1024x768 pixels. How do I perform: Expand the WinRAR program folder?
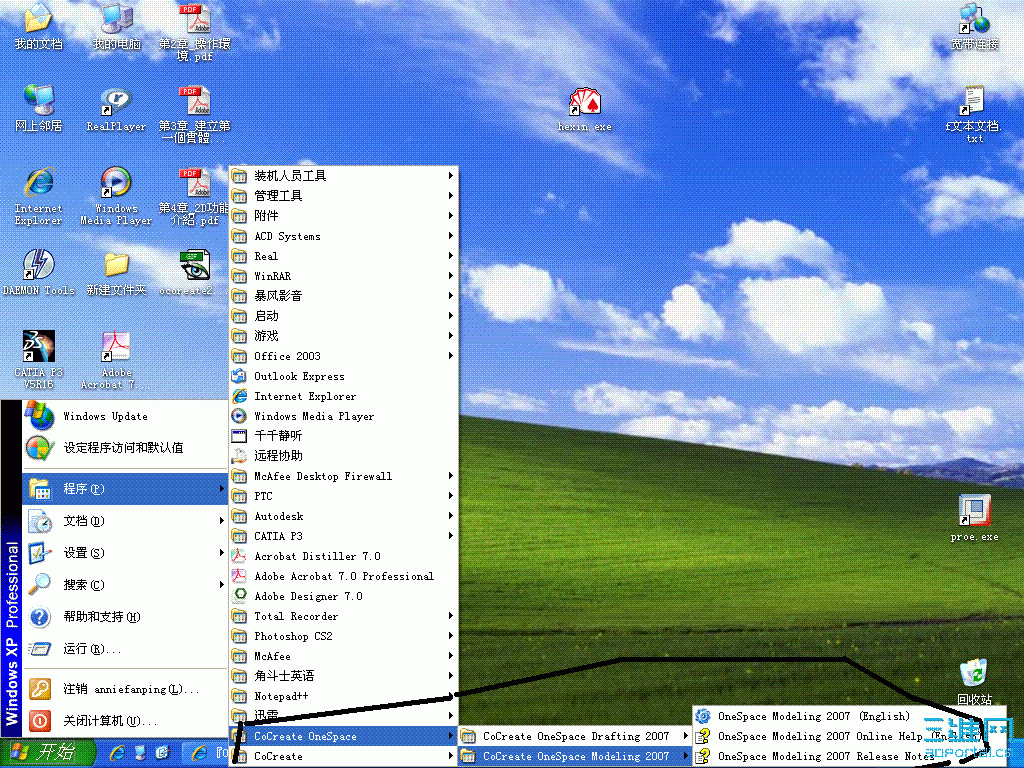(x=344, y=276)
